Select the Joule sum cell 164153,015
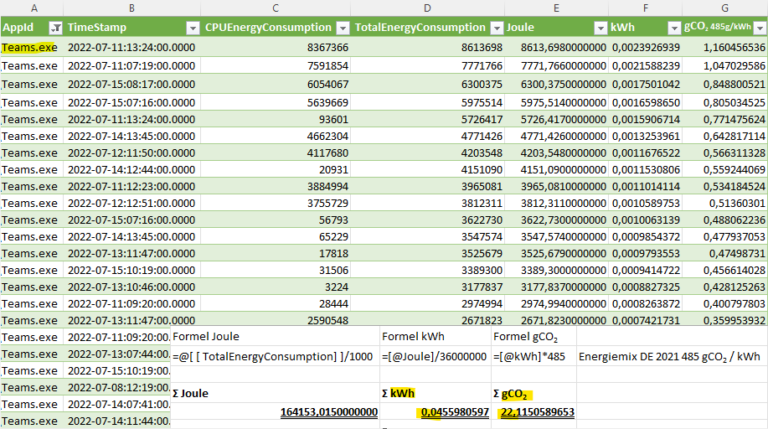768x429 pixels. [x=275, y=412]
